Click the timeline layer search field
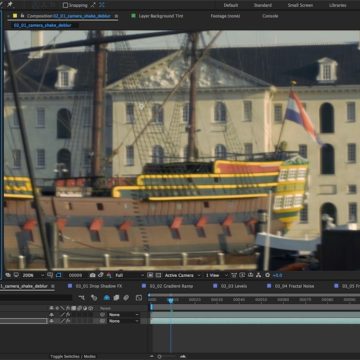 (36, 298)
